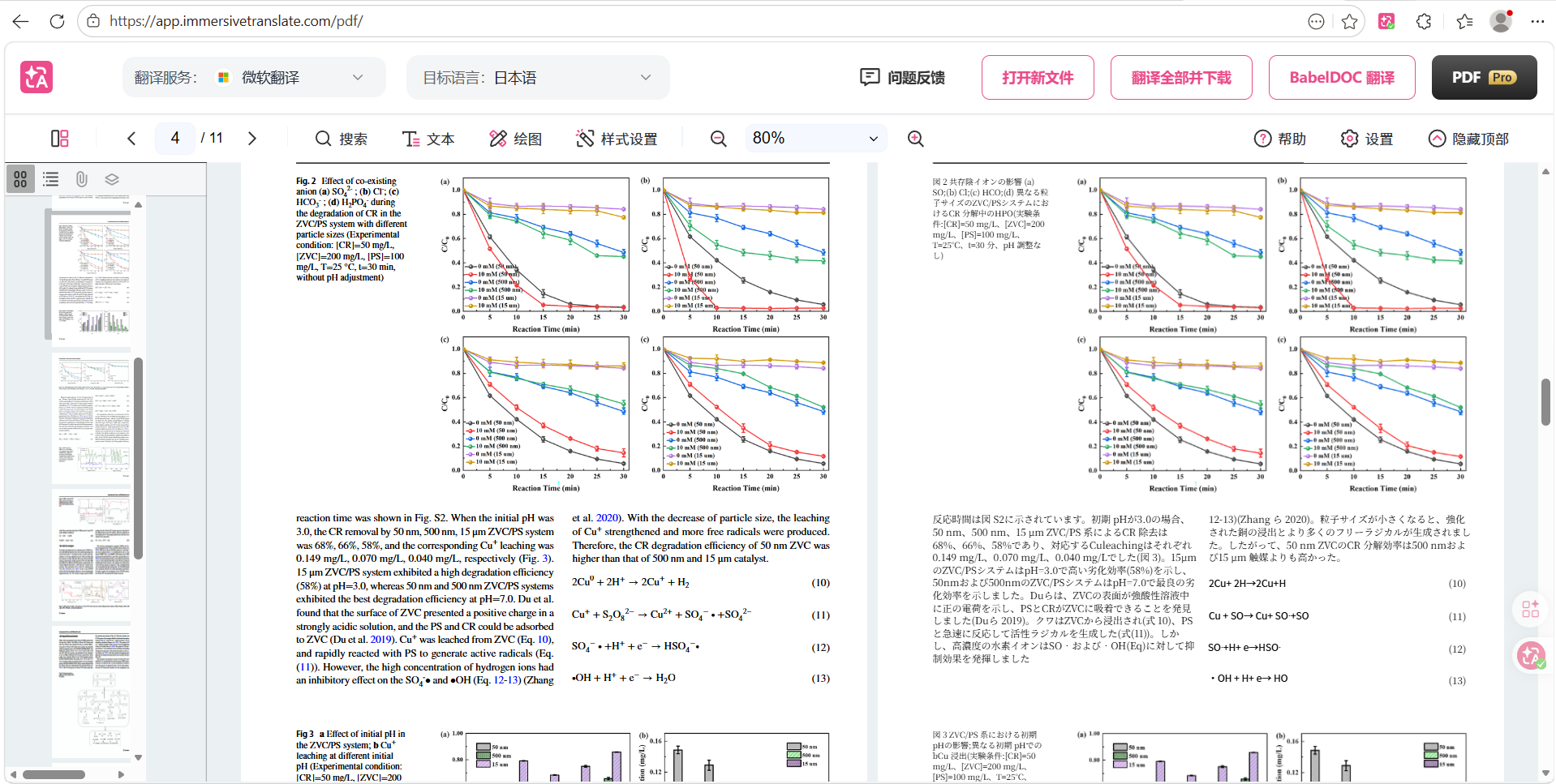This screenshot has width=1556, height=784.
Task: Go to the previous PDF page
Action: (x=131, y=139)
